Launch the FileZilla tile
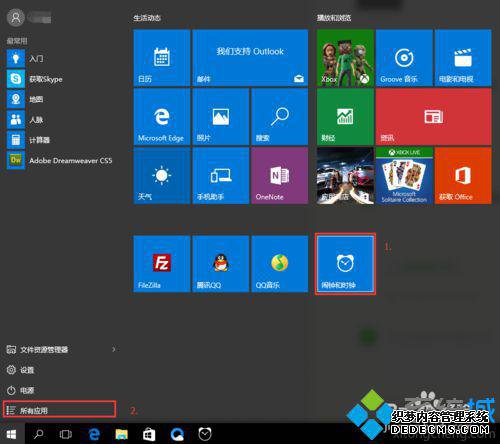The height and width of the screenshot is (444, 500). (x=162, y=264)
